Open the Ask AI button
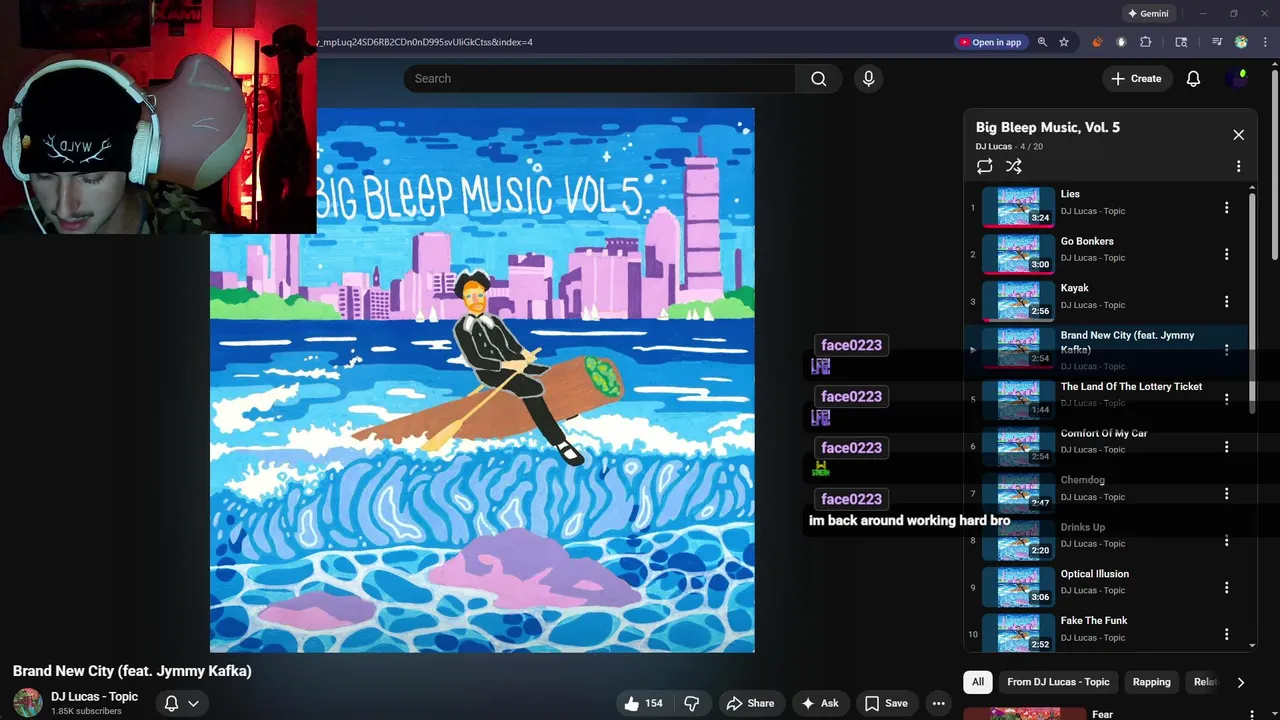Screen dimensions: 1280x720 (820, 703)
